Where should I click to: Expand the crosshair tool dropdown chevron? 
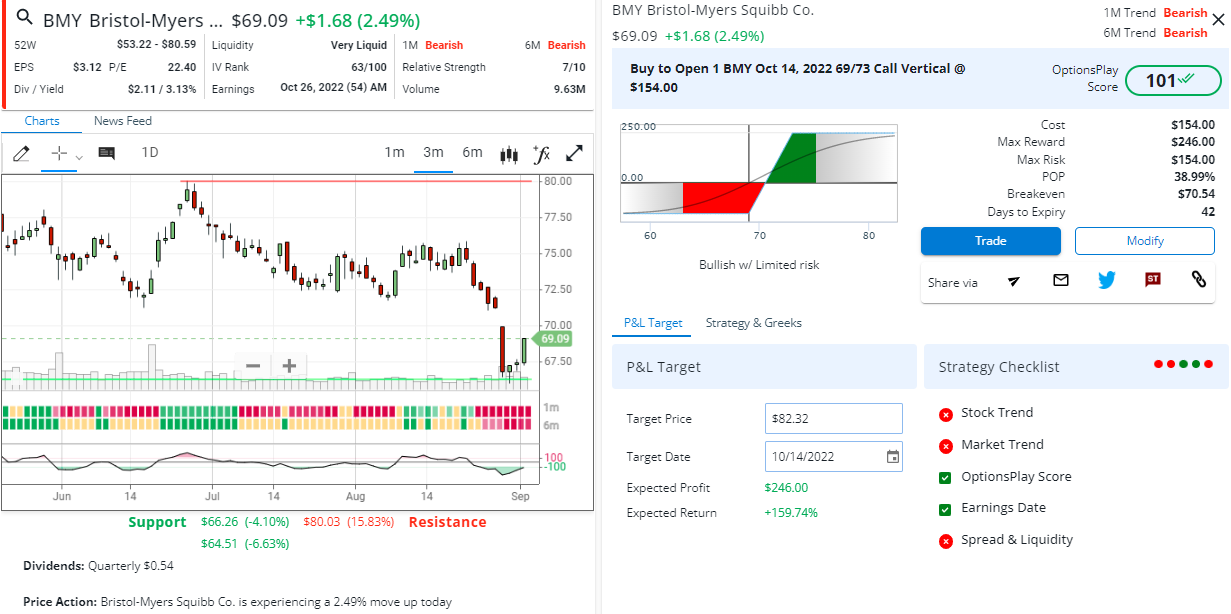(79, 157)
